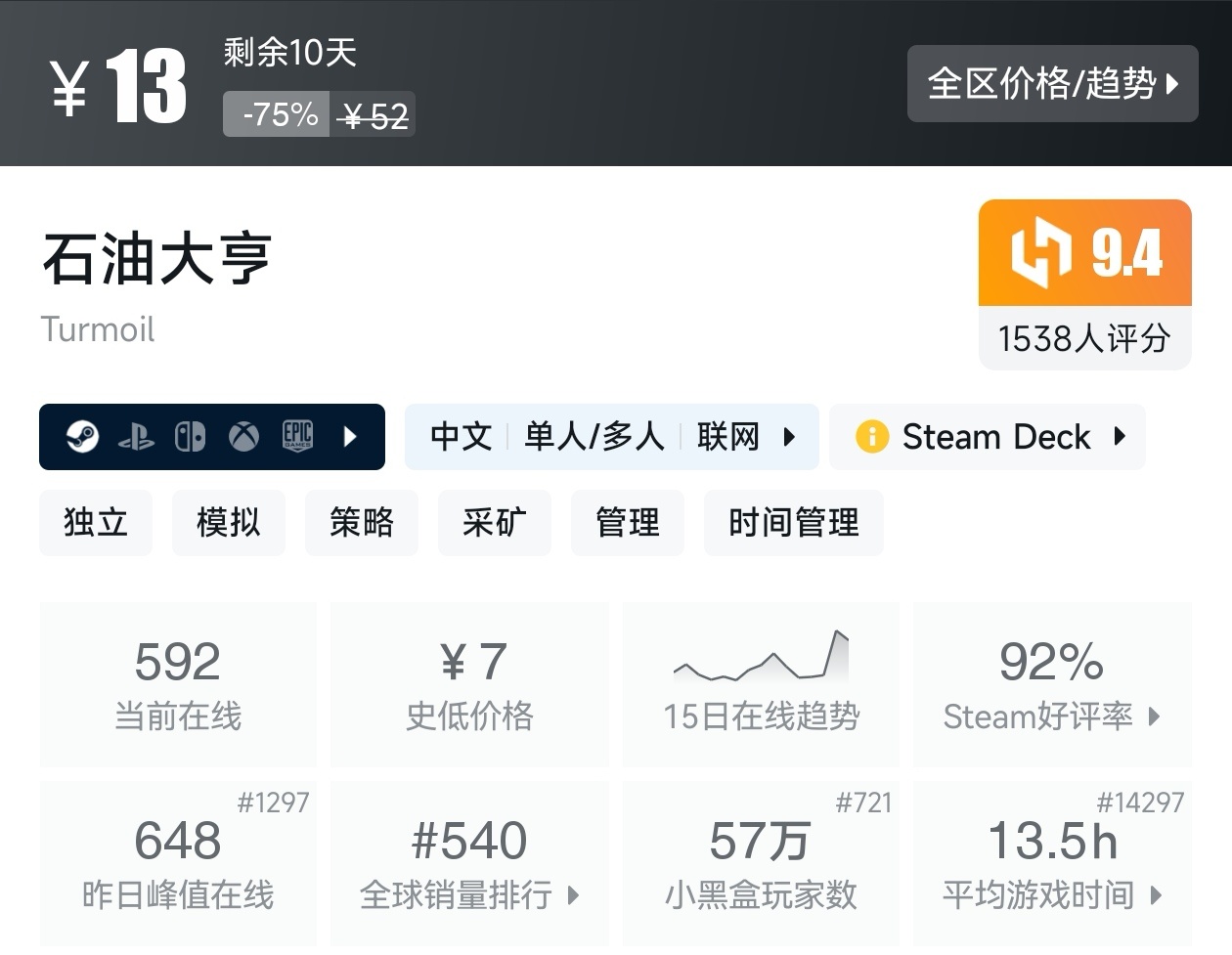Click the Xbox platform icon
The image size is (1232, 955).
[x=243, y=437]
